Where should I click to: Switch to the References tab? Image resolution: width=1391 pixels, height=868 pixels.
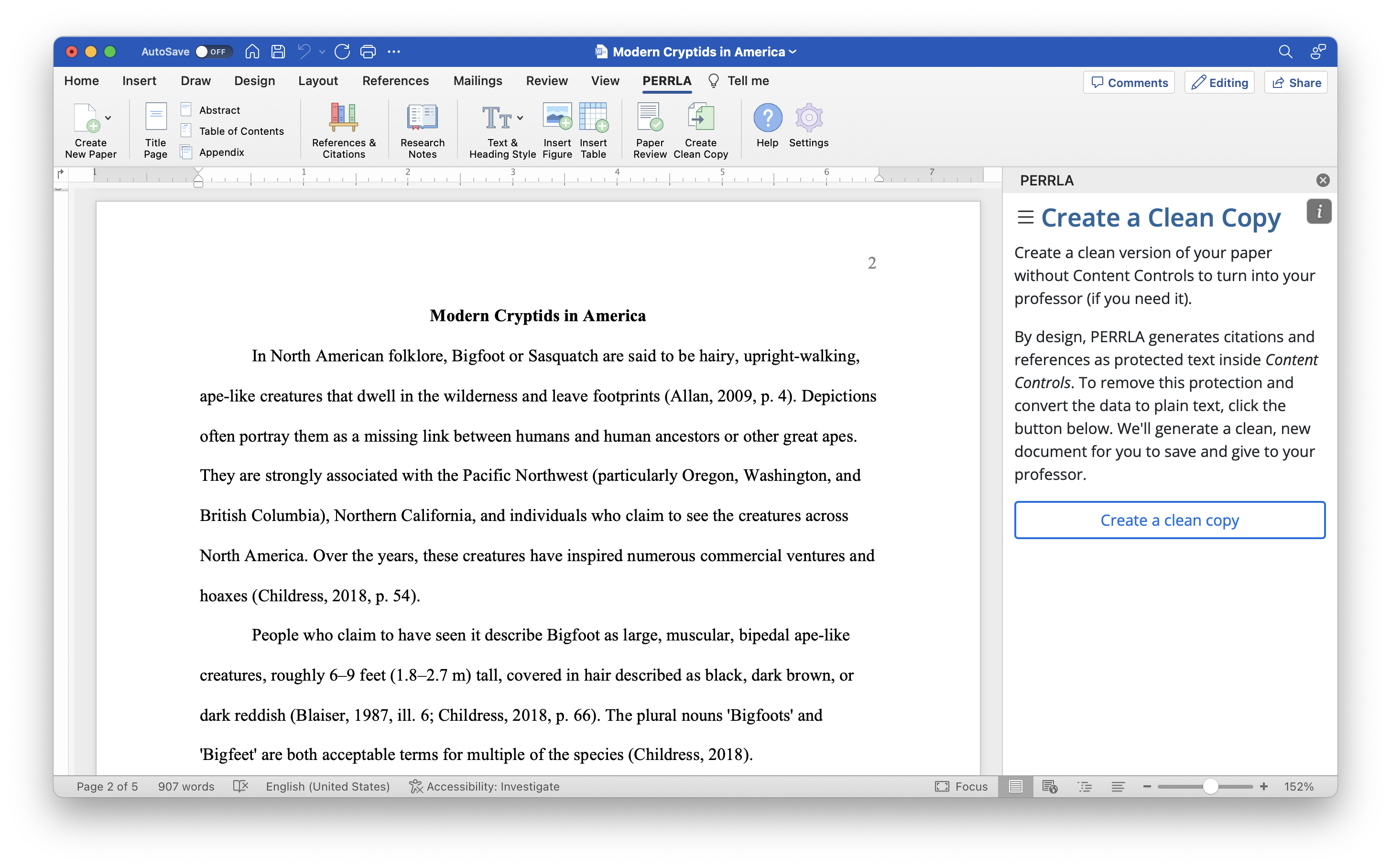395,81
